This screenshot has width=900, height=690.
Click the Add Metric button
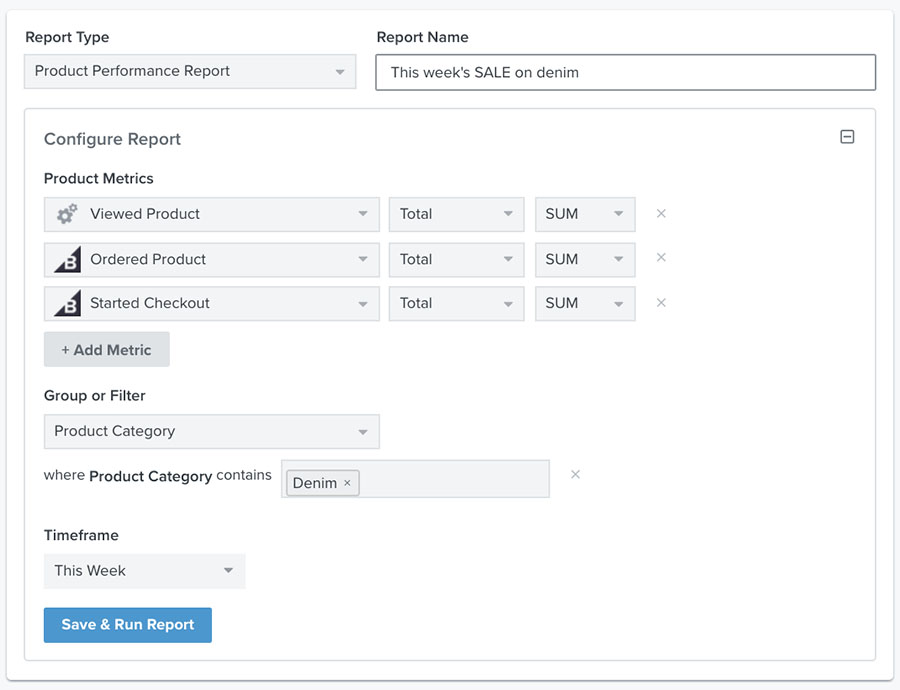(x=106, y=349)
